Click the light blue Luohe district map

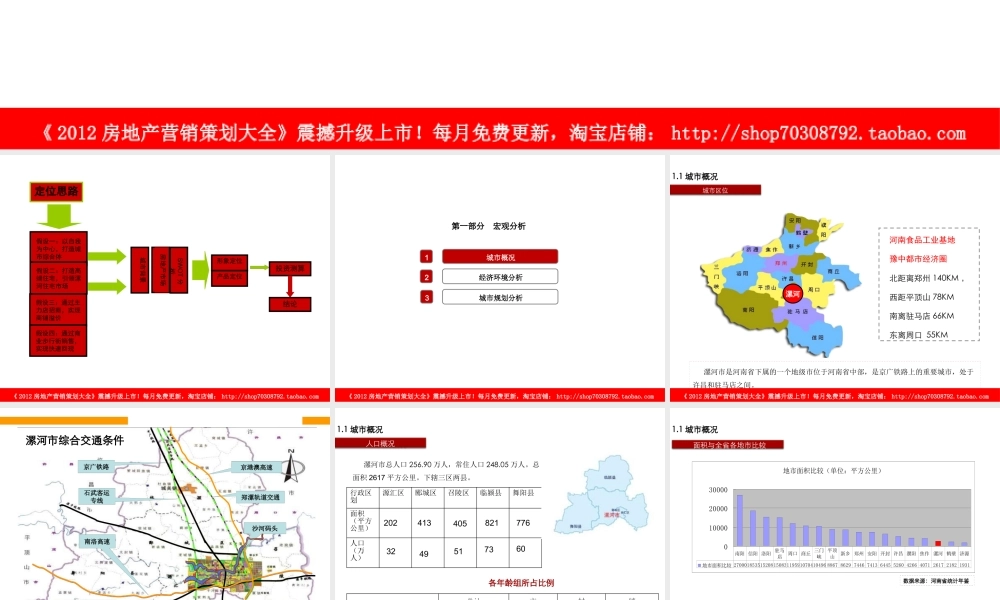601,495
